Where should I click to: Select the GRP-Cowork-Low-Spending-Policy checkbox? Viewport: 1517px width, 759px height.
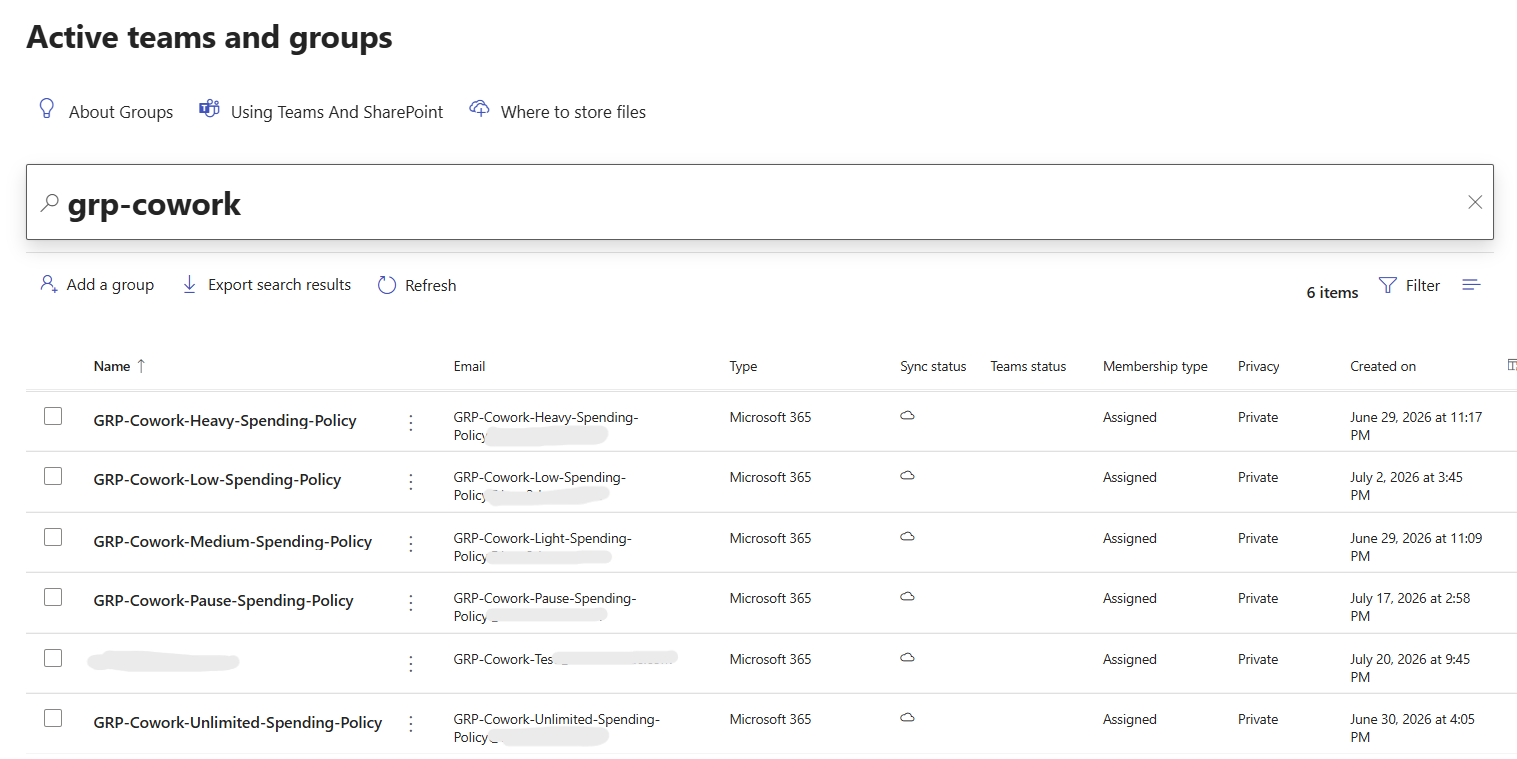pos(53,476)
